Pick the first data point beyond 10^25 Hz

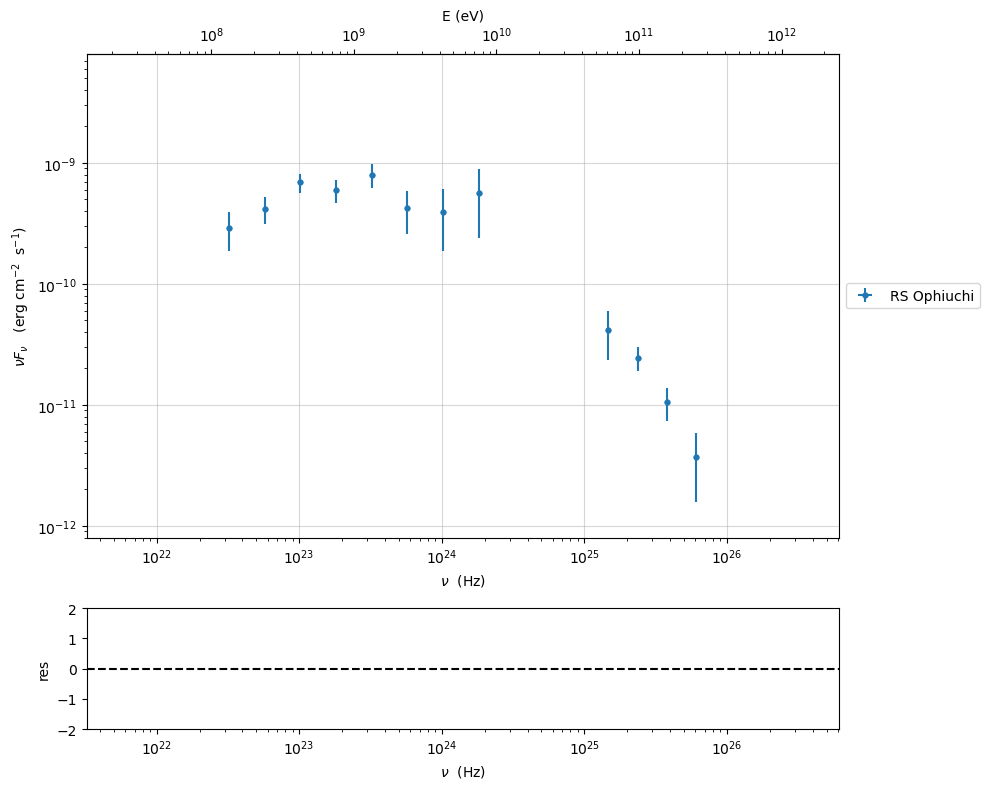click(608, 330)
